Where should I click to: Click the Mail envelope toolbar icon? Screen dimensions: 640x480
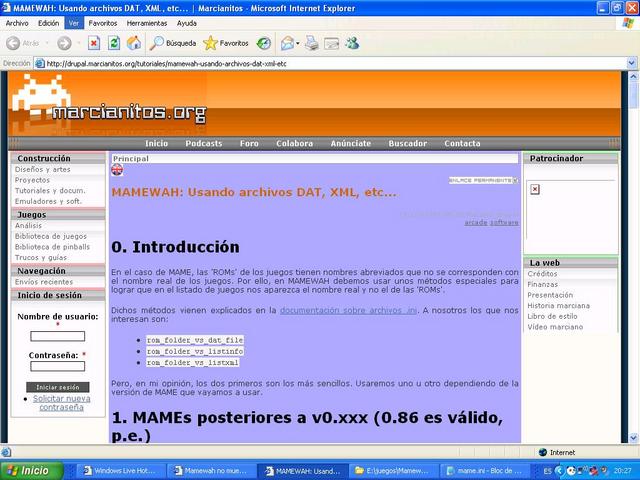click(x=287, y=43)
